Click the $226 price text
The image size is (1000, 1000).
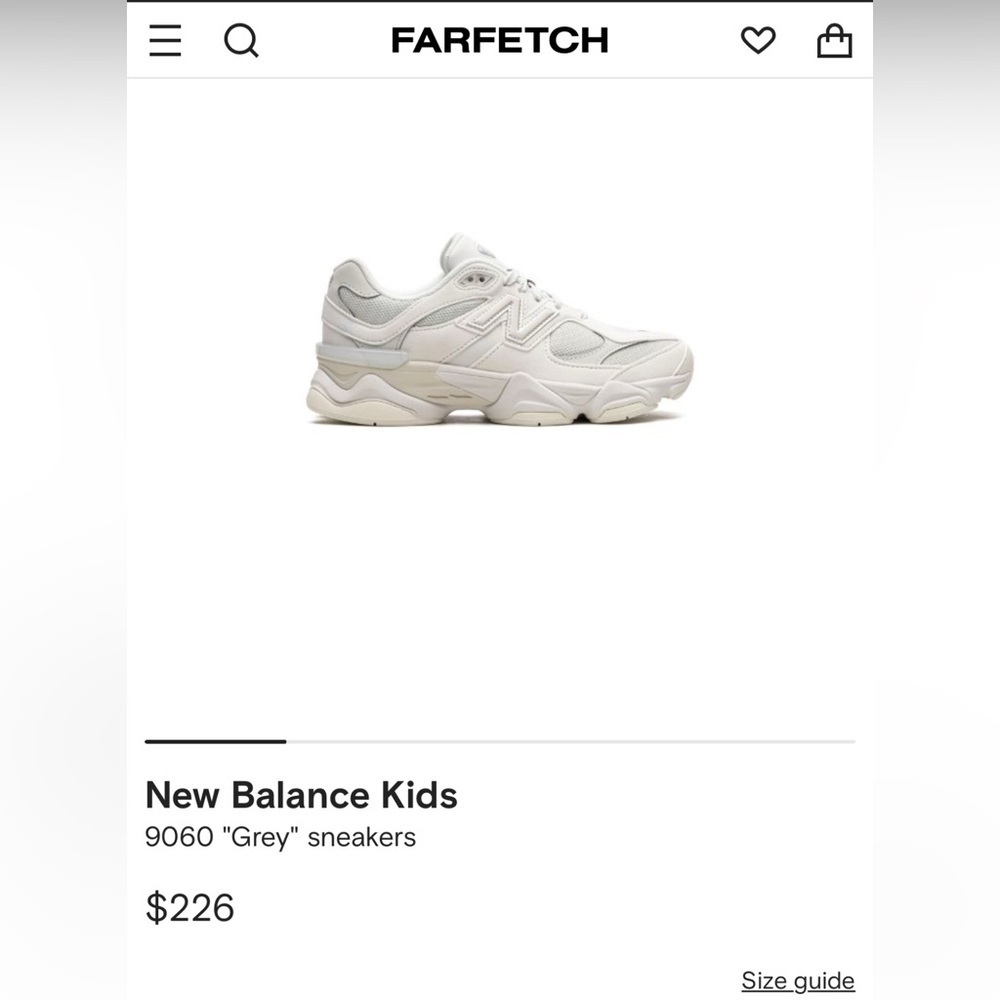tap(190, 908)
